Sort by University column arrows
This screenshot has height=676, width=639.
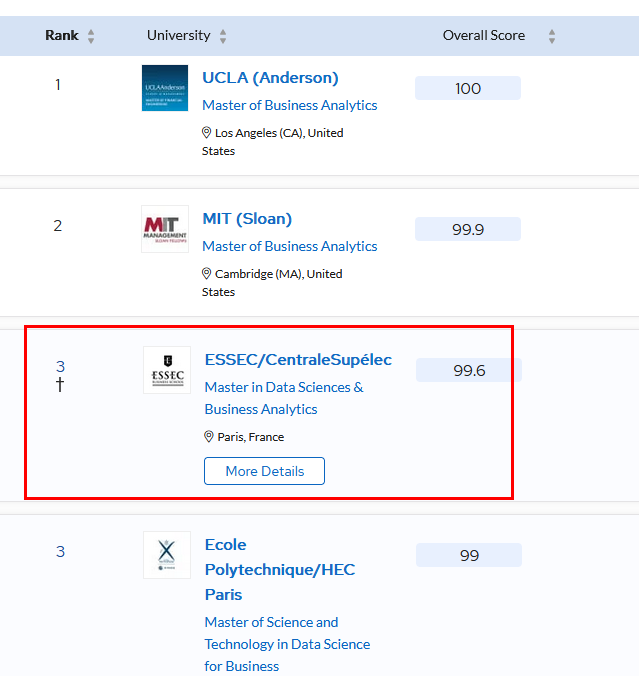click(223, 36)
